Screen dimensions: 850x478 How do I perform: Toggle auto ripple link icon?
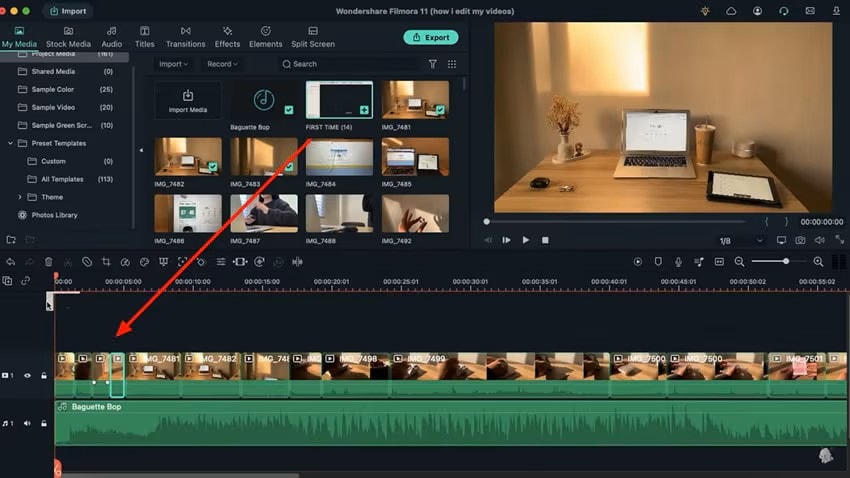click(25, 281)
